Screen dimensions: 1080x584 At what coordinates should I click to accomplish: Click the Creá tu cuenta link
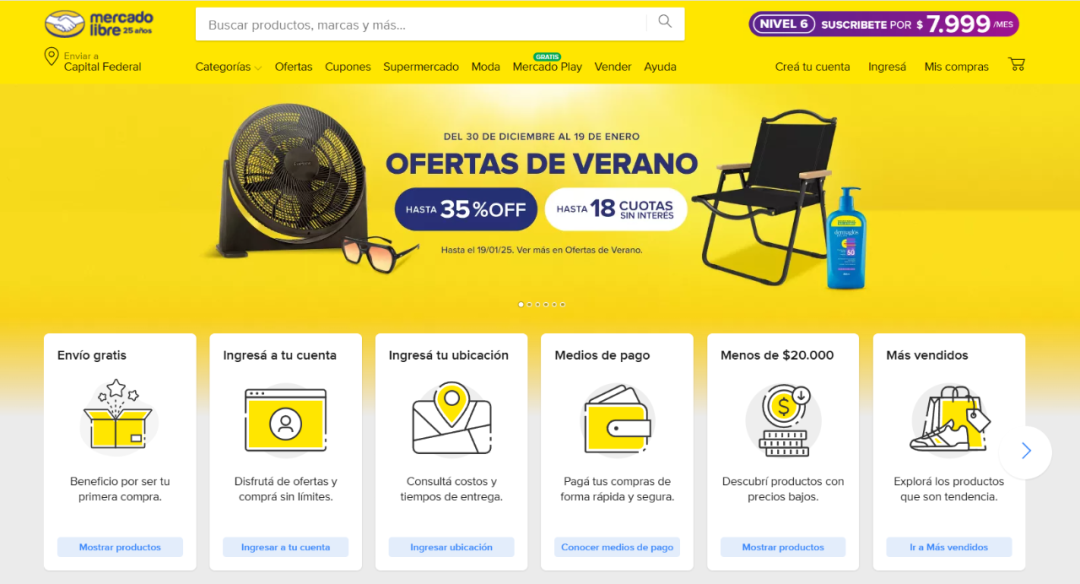click(x=812, y=67)
